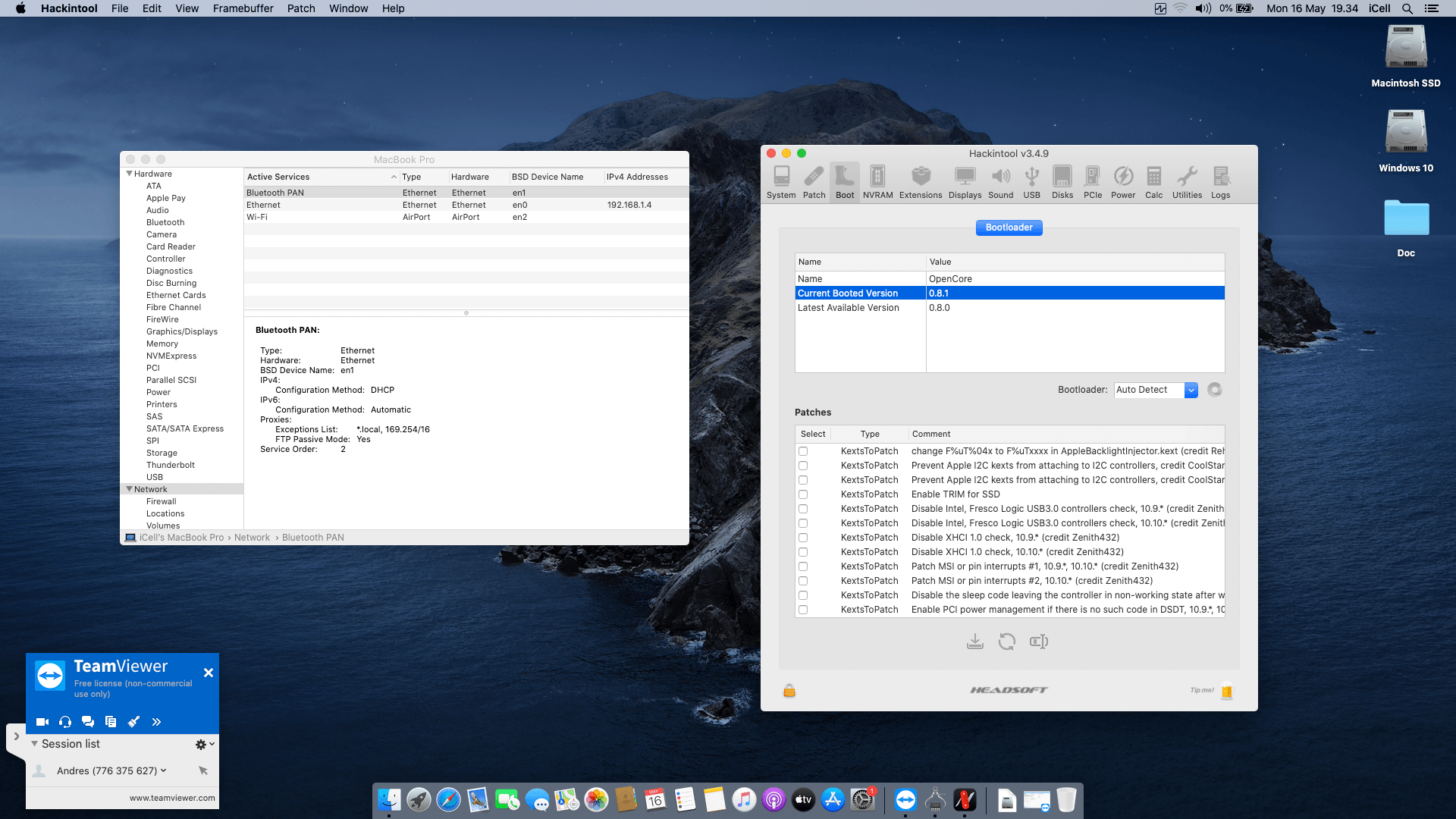Image resolution: width=1456 pixels, height=819 pixels.
Task: Switch to the Bootloader tab
Action: click(x=1009, y=227)
